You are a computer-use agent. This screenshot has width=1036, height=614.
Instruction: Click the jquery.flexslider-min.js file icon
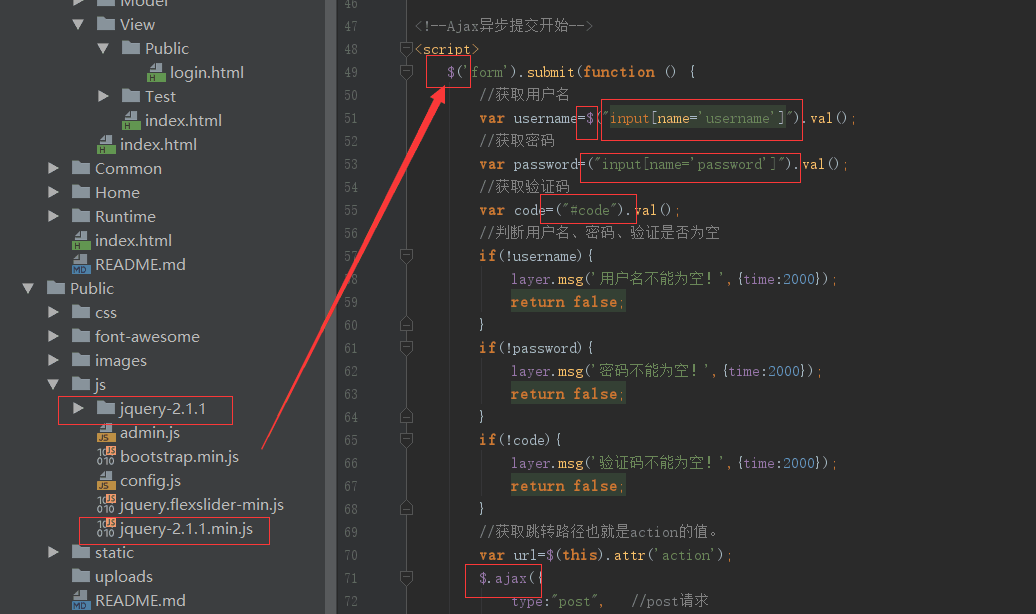coord(106,504)
